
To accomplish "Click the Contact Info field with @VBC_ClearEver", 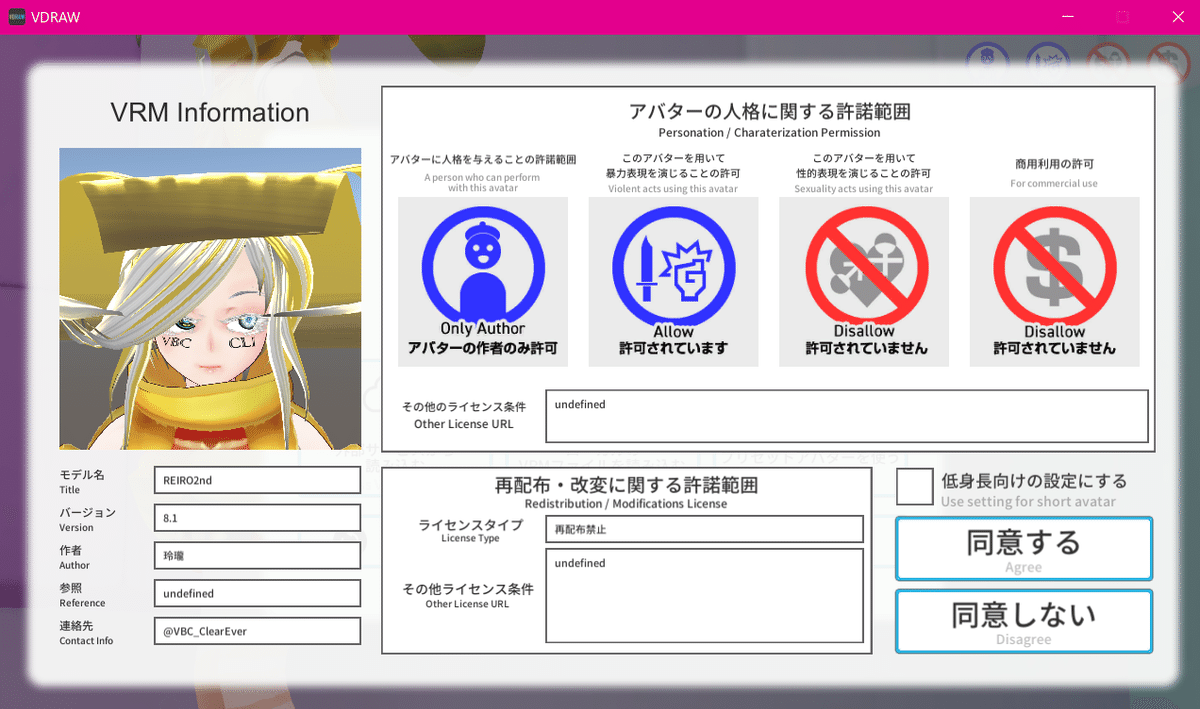I will coord(256,631).
